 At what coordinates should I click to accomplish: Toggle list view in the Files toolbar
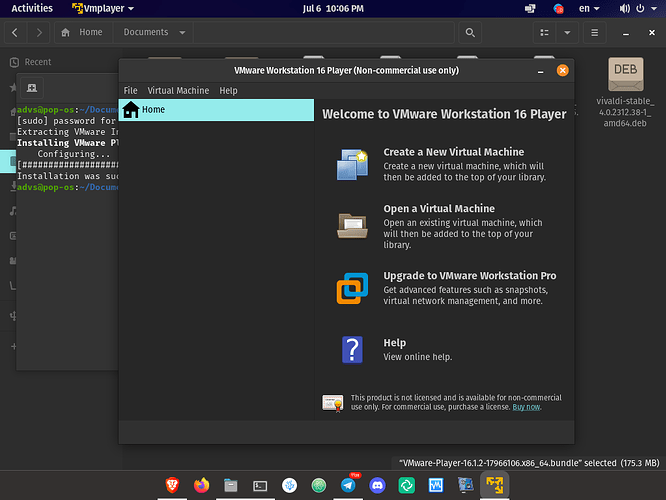[545, 32]
